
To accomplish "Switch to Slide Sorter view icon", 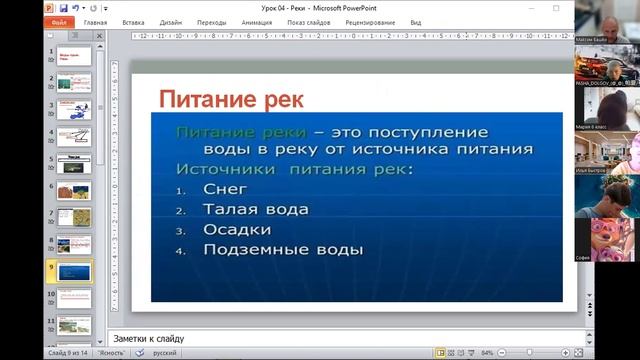I will tap(451, 353).
